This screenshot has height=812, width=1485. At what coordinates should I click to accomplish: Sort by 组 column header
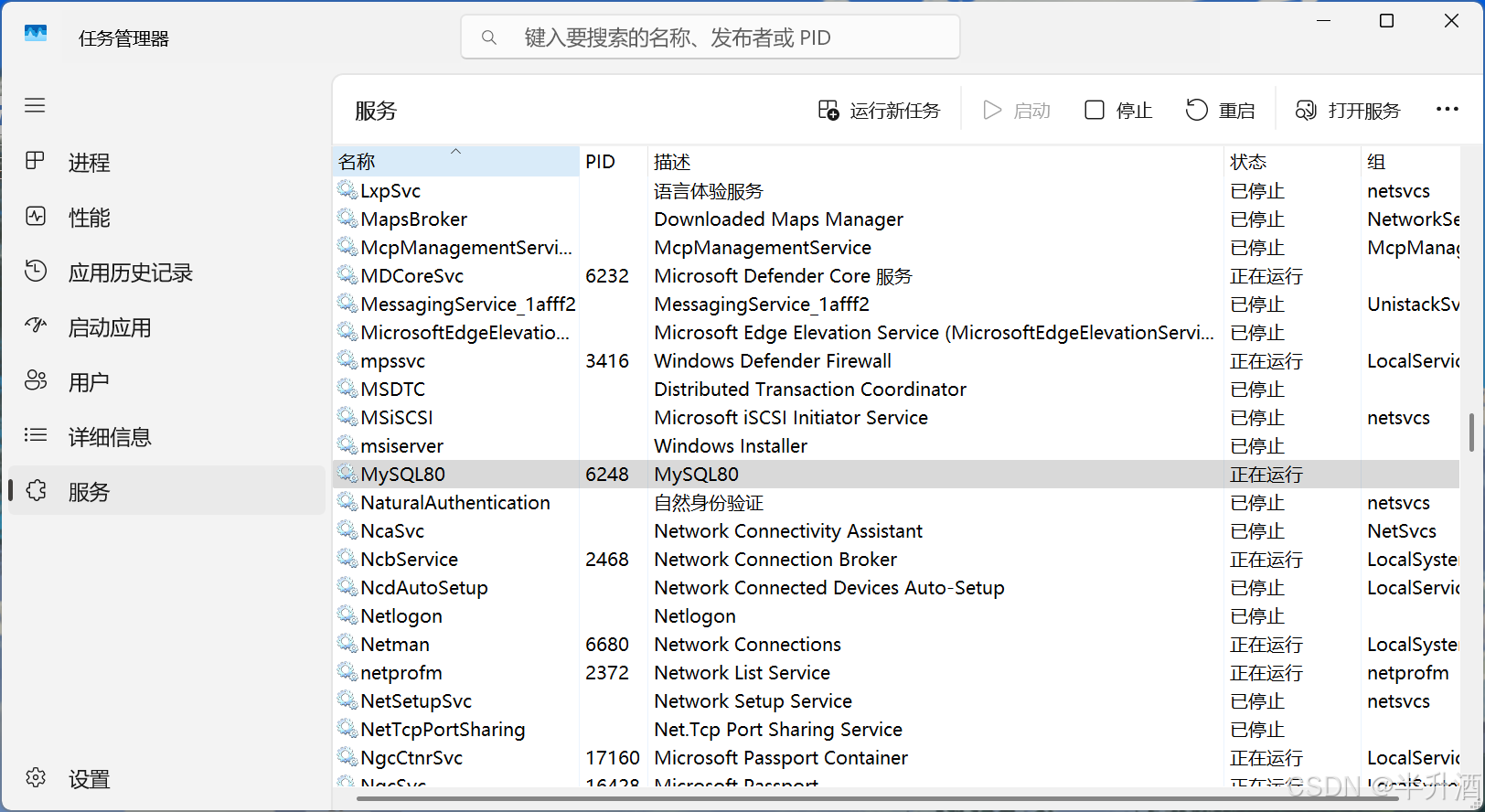[1410, 162]
